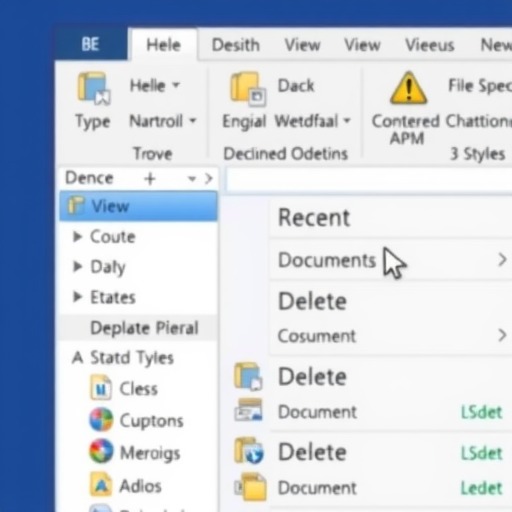Open the BE tab
Screen dimensions: 512x512
tap(90, 44)
